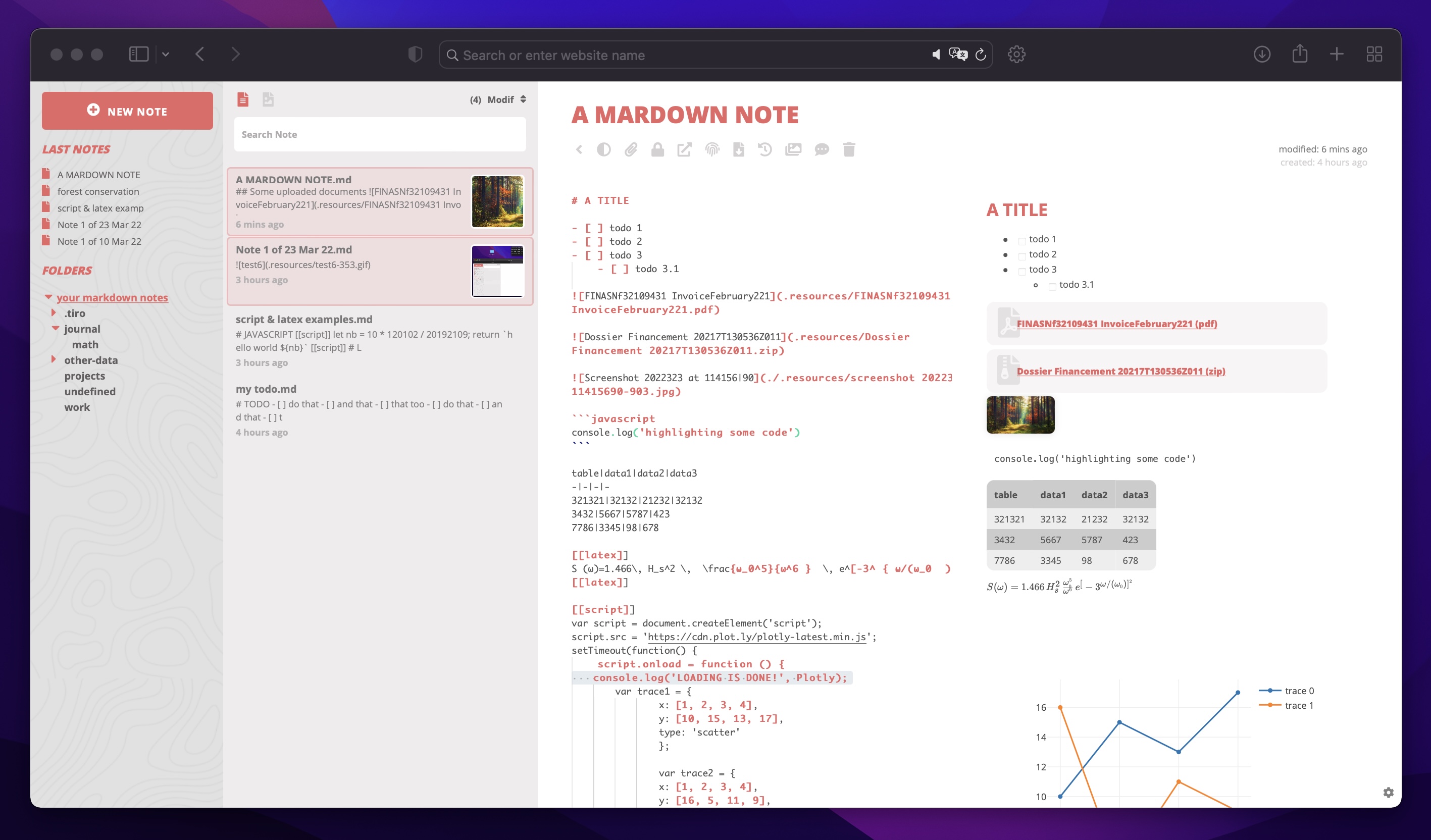This screenshot has height=840, width=1431.
Task: Expand the other-data folder
Action: 54,359
